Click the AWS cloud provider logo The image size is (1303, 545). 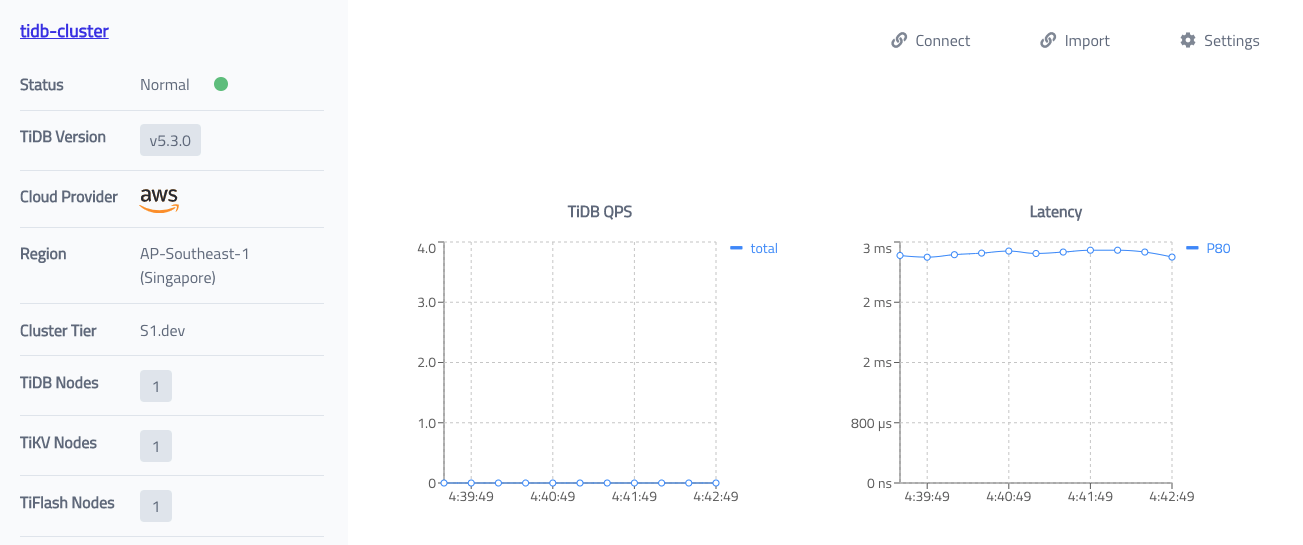point(159,199)
